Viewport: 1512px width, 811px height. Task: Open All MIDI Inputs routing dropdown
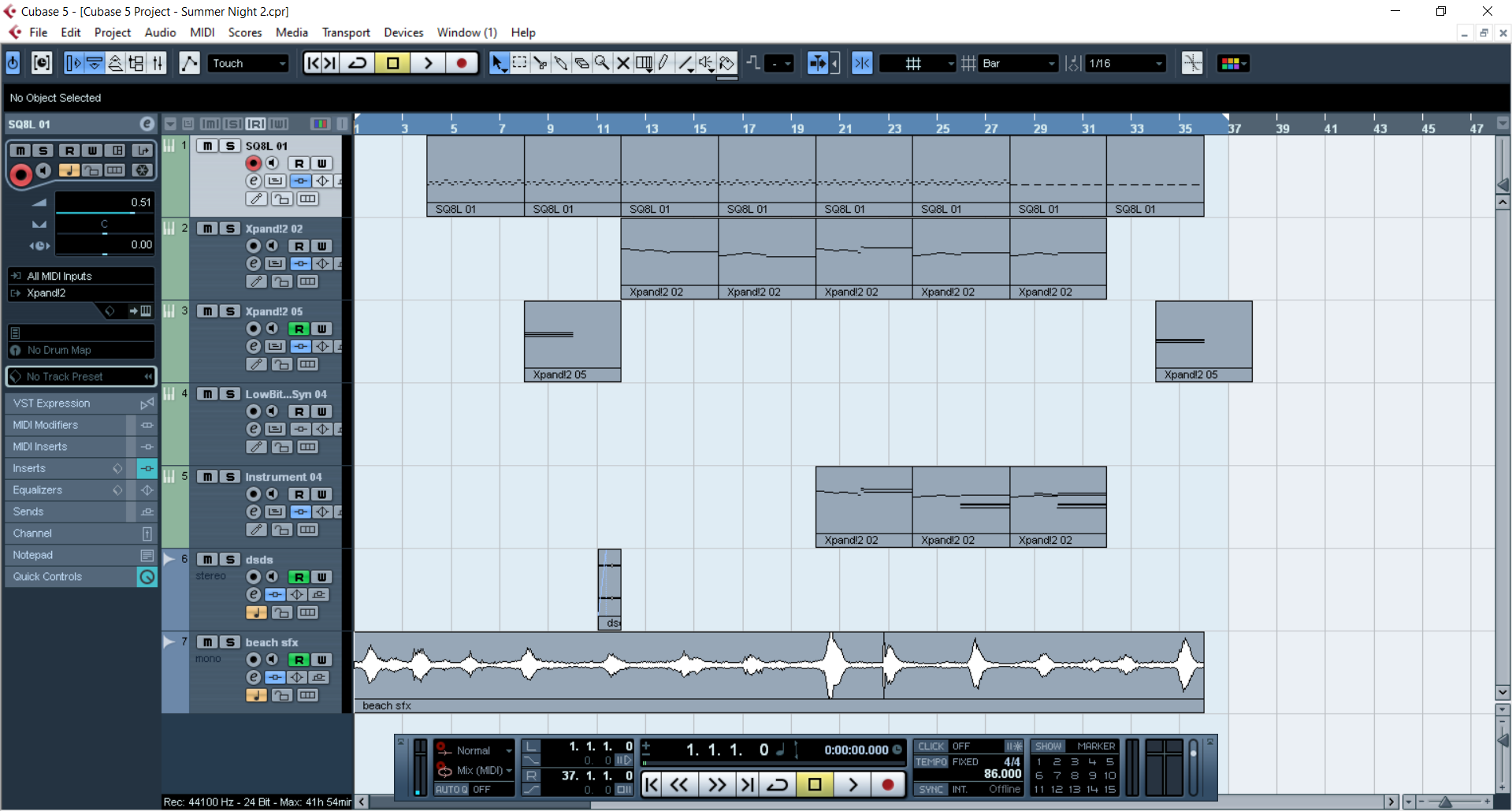click(x=81, y=276)
